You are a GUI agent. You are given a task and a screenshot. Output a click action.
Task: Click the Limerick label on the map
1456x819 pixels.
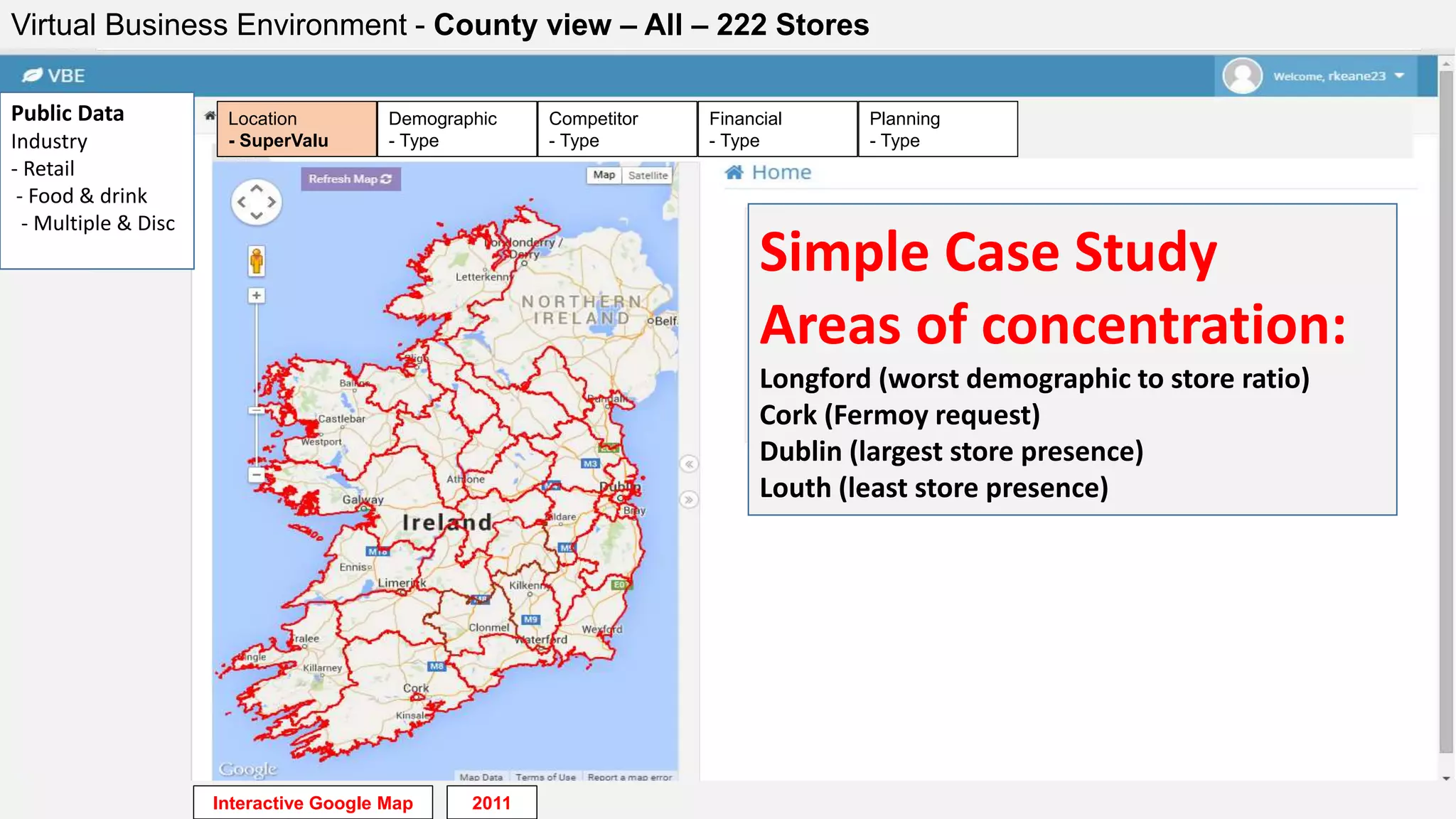[402, 583]
